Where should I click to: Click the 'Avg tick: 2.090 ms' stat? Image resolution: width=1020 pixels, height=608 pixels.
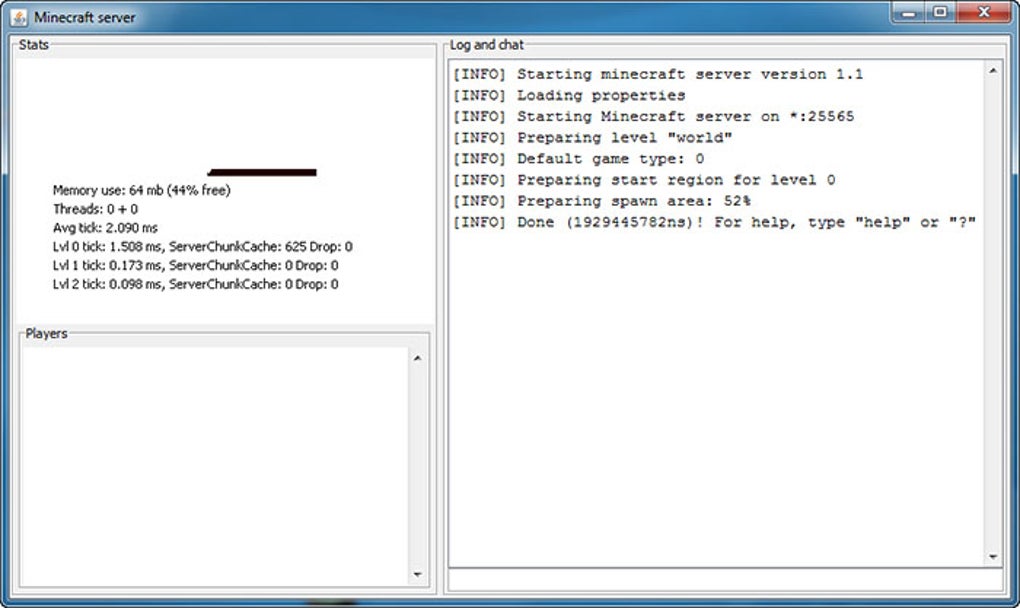pos(105,228)
